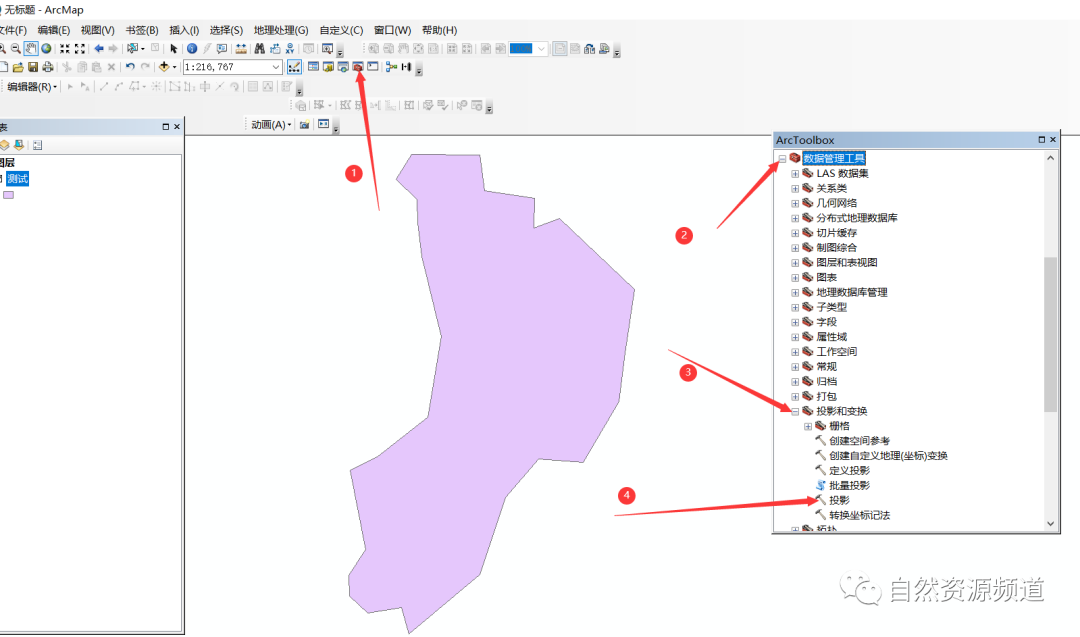Toggle List By Drawing Order in contents panel
This screenshot has width=1080, height=637.
point(5,145)
